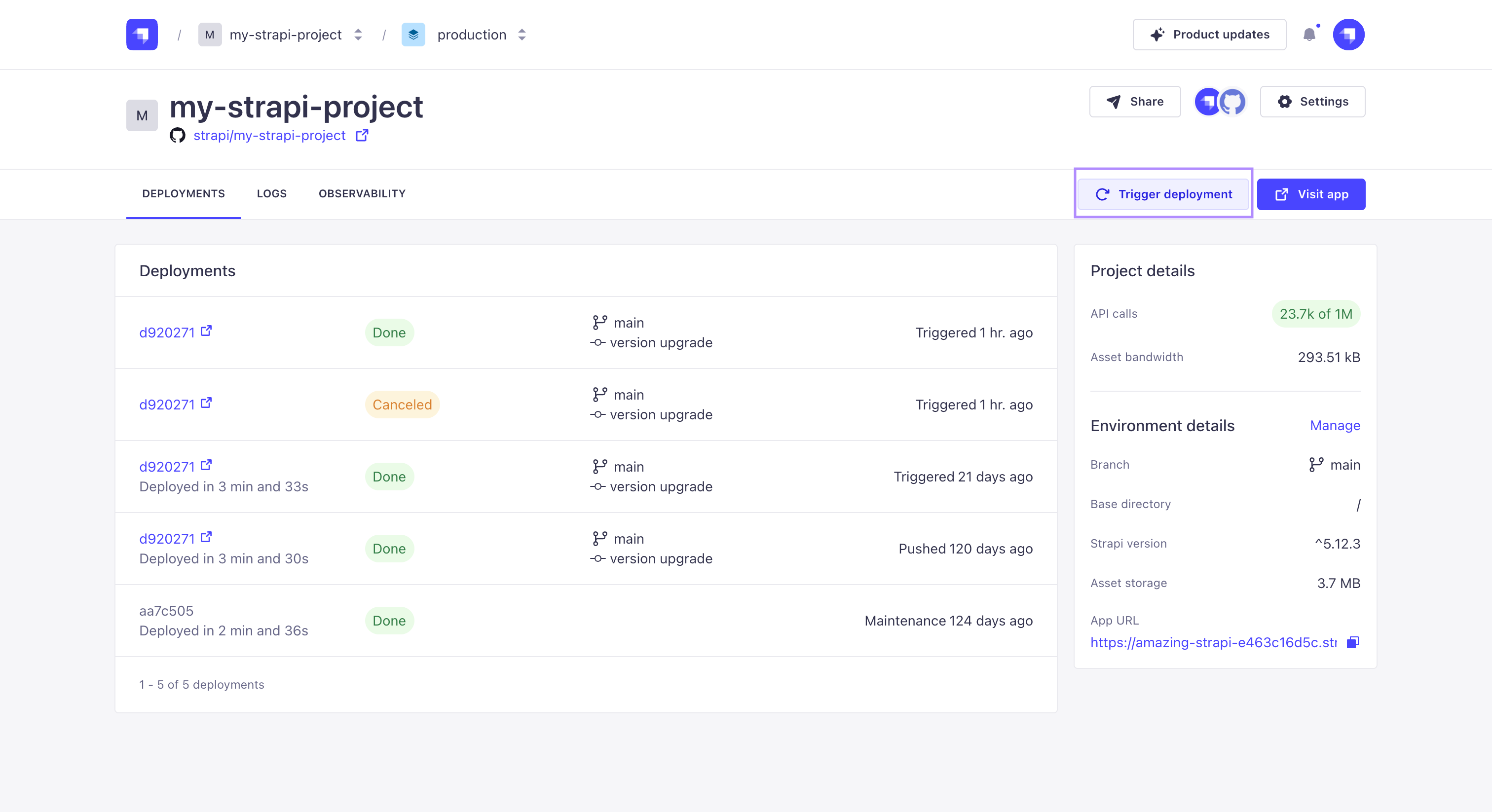Click the '1 - 5 of 5 deployments' count
Screen dimensions: 1492x812
pos(202,685)
